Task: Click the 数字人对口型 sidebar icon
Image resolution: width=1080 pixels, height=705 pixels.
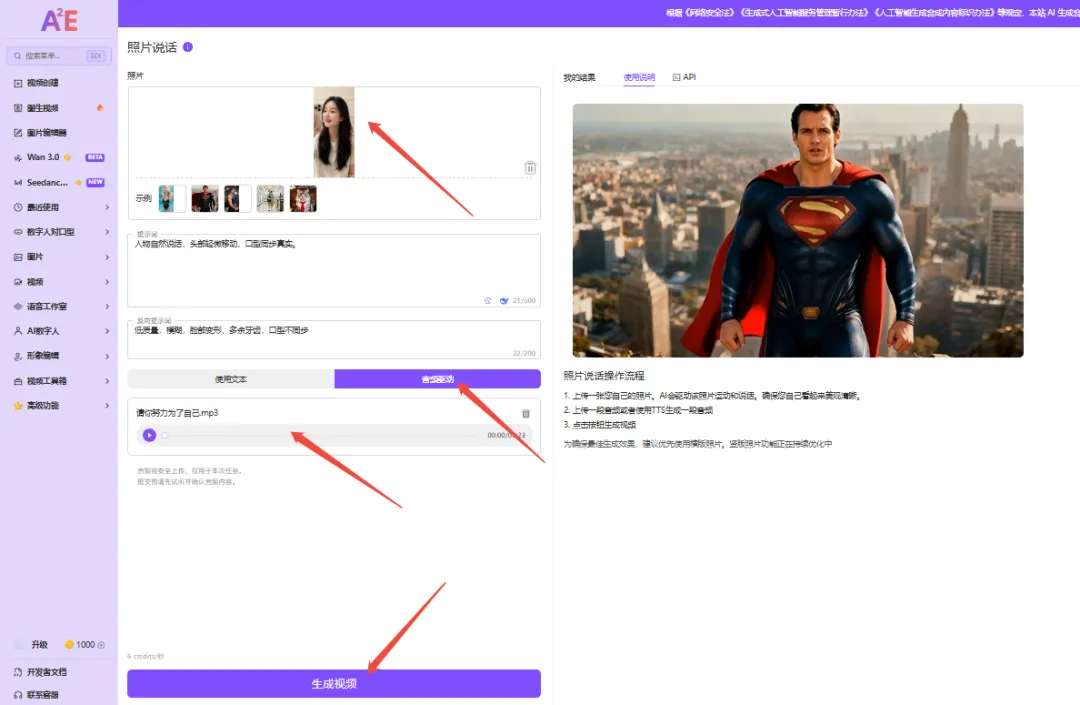Action: [x=18, y=232]
